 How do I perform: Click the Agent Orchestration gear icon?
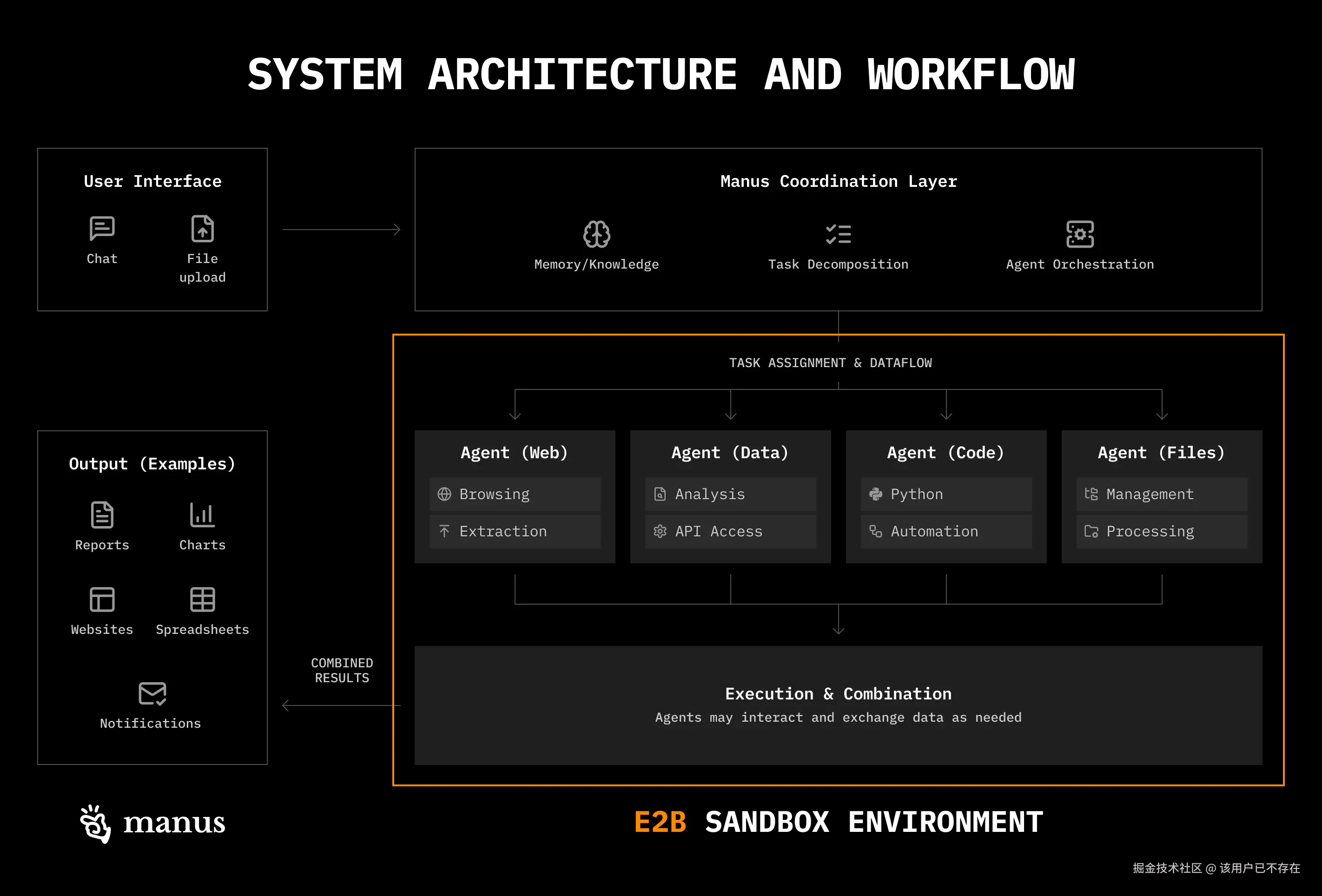point(1080,234)
